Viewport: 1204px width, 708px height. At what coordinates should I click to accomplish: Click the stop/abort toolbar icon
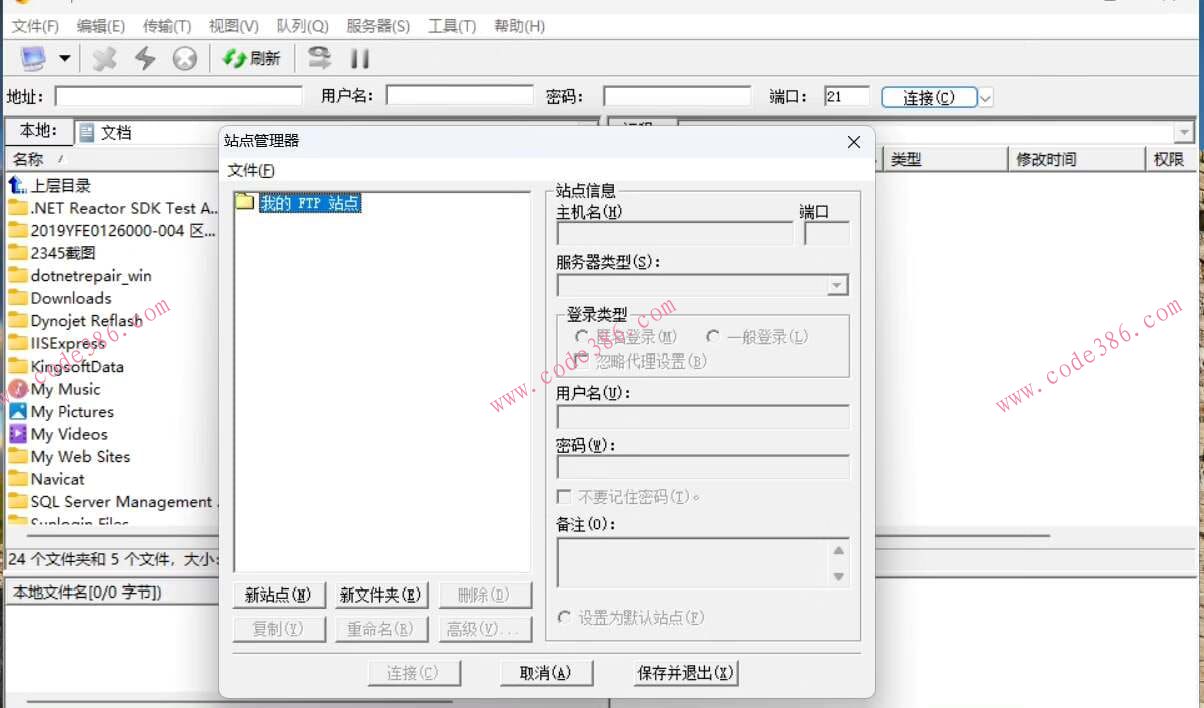tap(184, 58)
